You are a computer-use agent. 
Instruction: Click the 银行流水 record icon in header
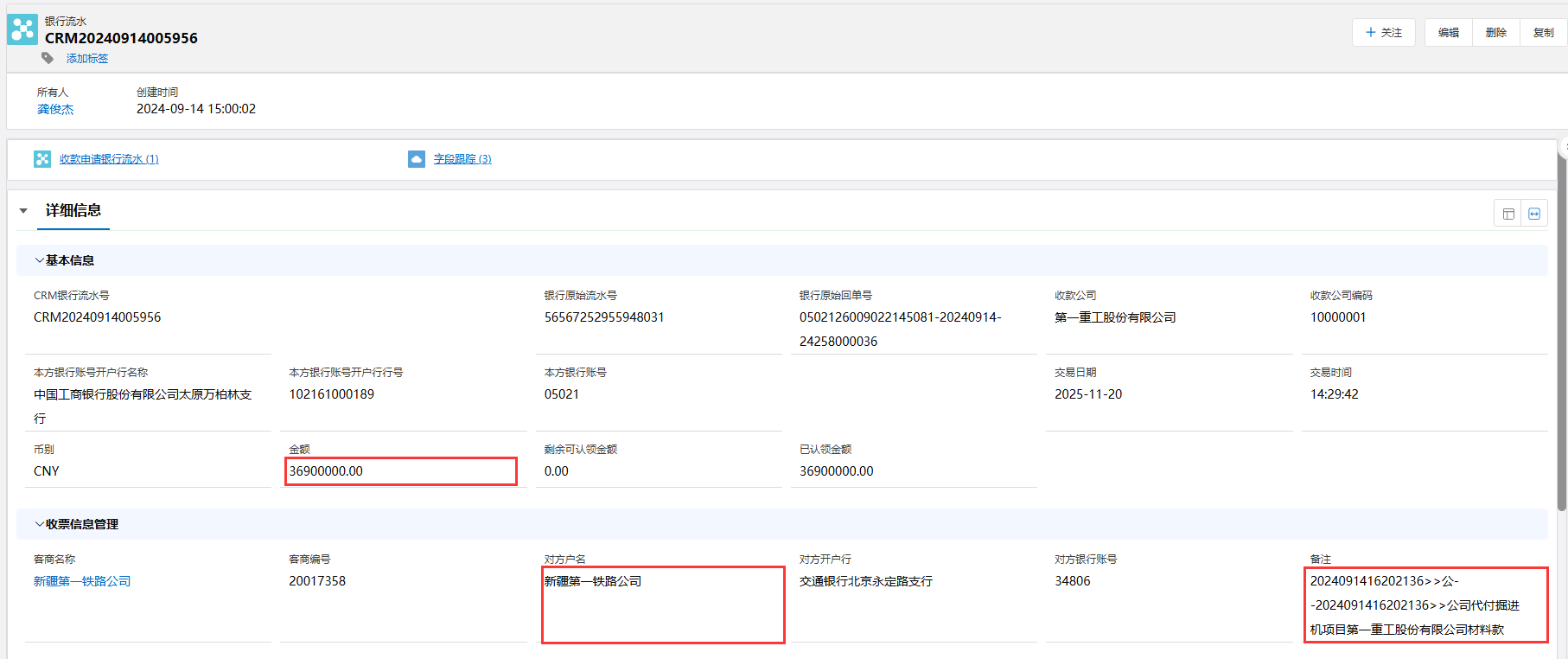coord(22,29)
